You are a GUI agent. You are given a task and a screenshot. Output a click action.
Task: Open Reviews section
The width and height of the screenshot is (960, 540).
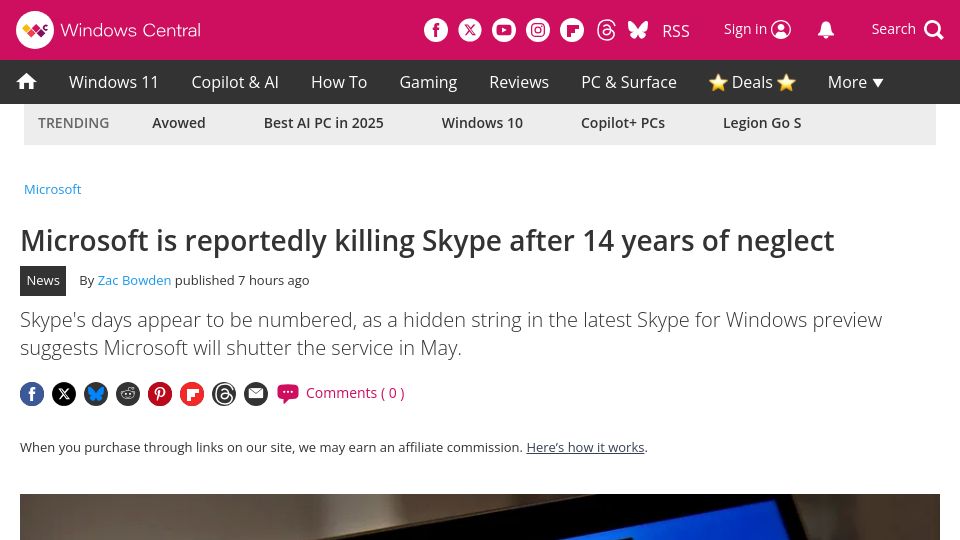[x=519, y=82]
